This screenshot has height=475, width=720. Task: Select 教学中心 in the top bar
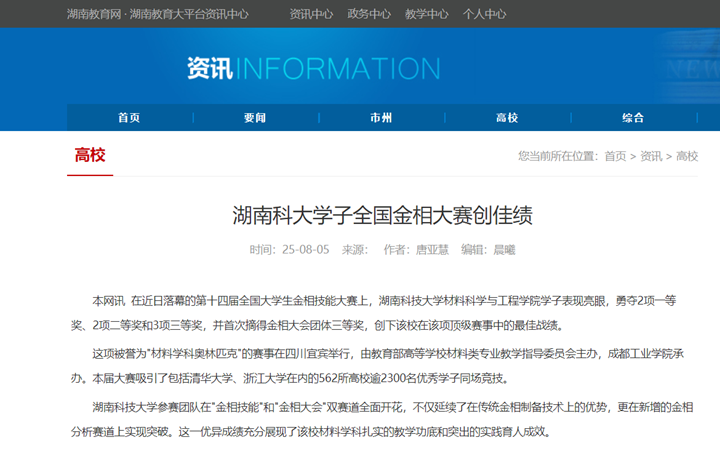point(427,14)
